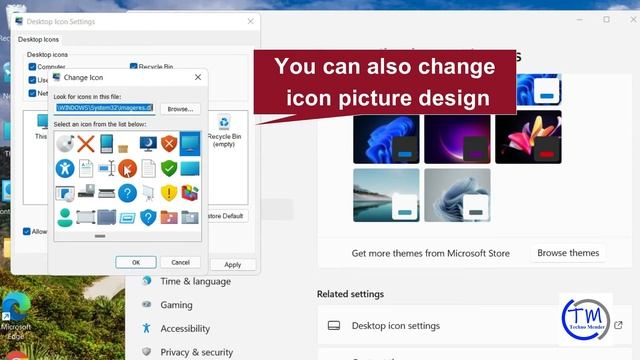This screenshot has width=640, height=360.
Task: Toggle the Recycle Bin checkbox
Action: (133, 66)
